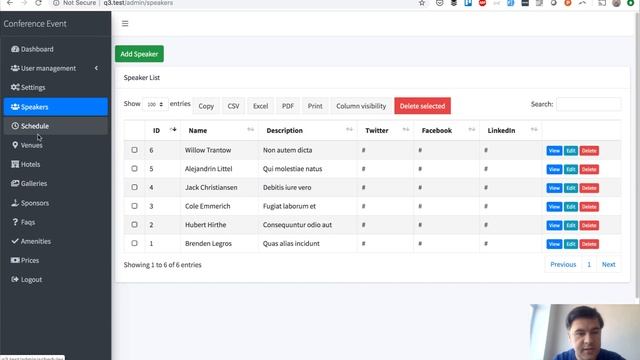
Task: Click the Dashboard gauge icon
Action: (x=15, y=49)
